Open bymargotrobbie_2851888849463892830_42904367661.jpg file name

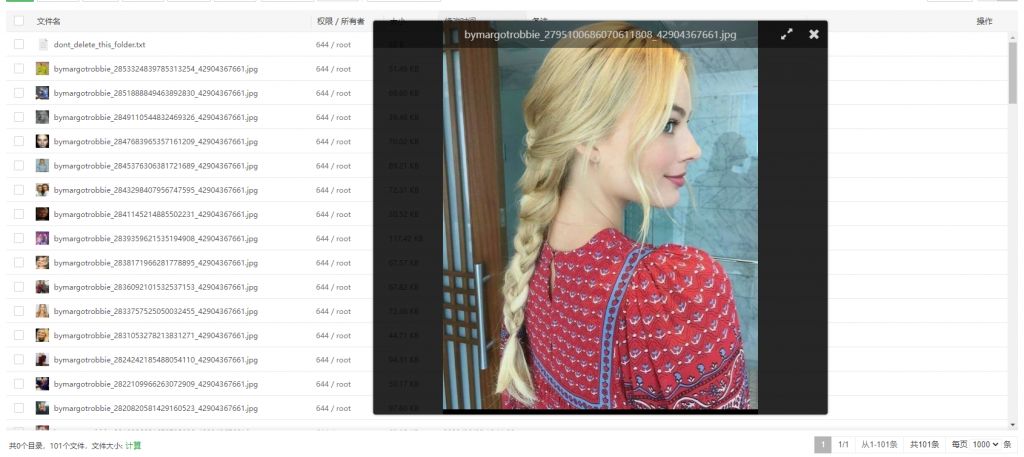[x=155, y=93]
